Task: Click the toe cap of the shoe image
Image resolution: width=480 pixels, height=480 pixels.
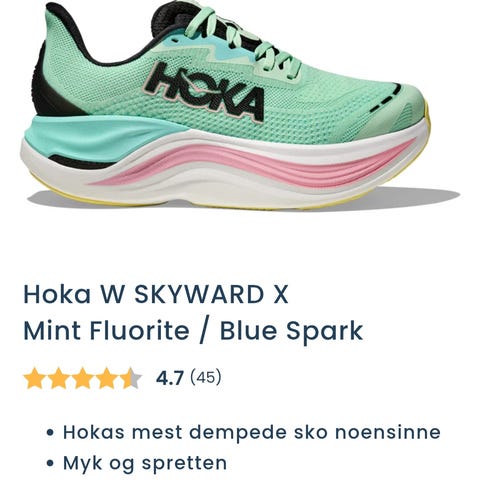Action: [412, 112]
